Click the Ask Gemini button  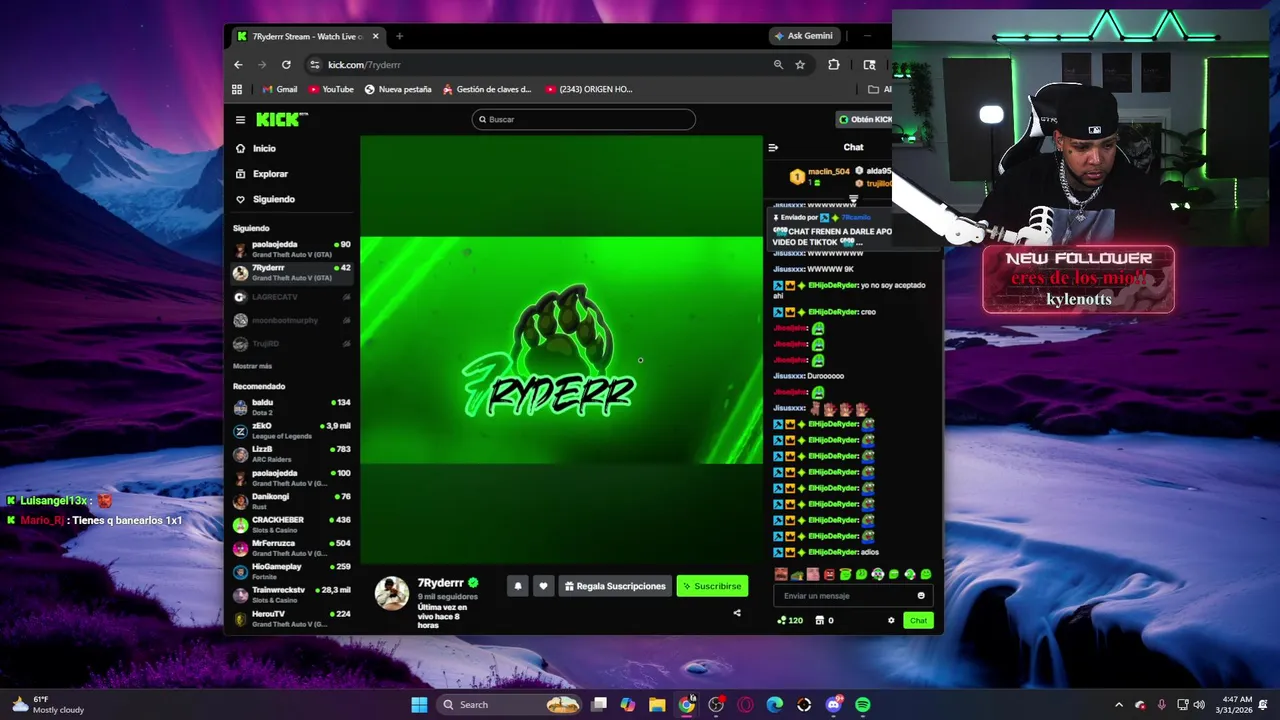(x=803, y=36)
